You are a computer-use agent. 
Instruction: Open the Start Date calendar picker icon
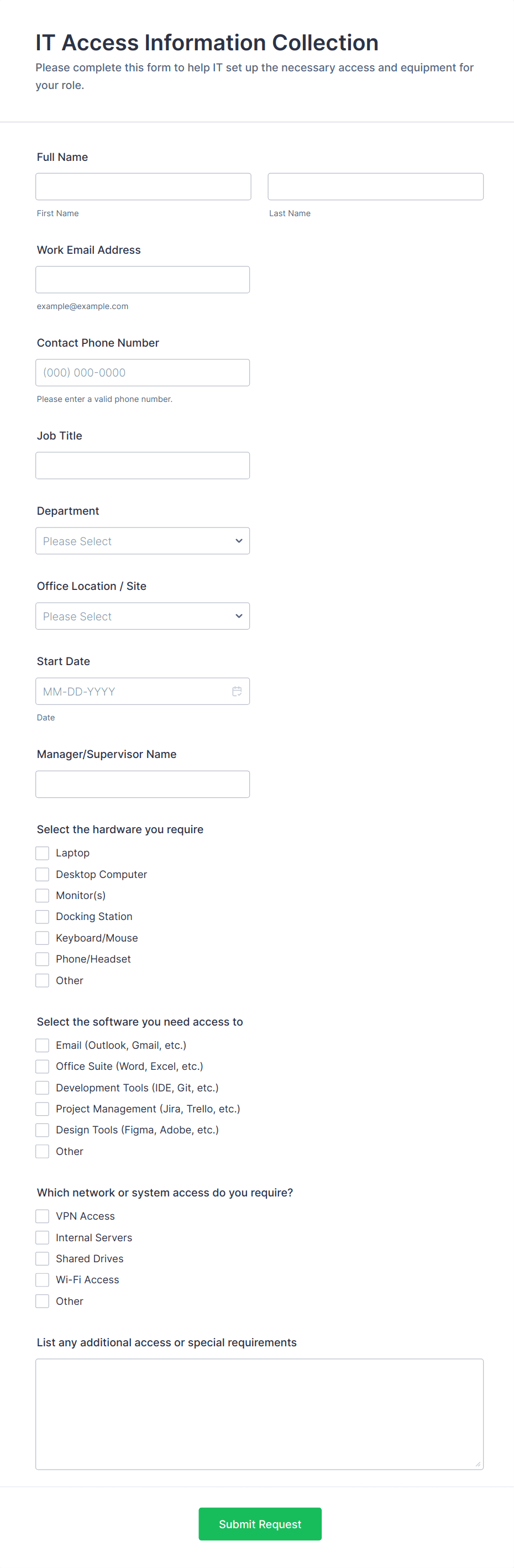click(x=237, y=691)
